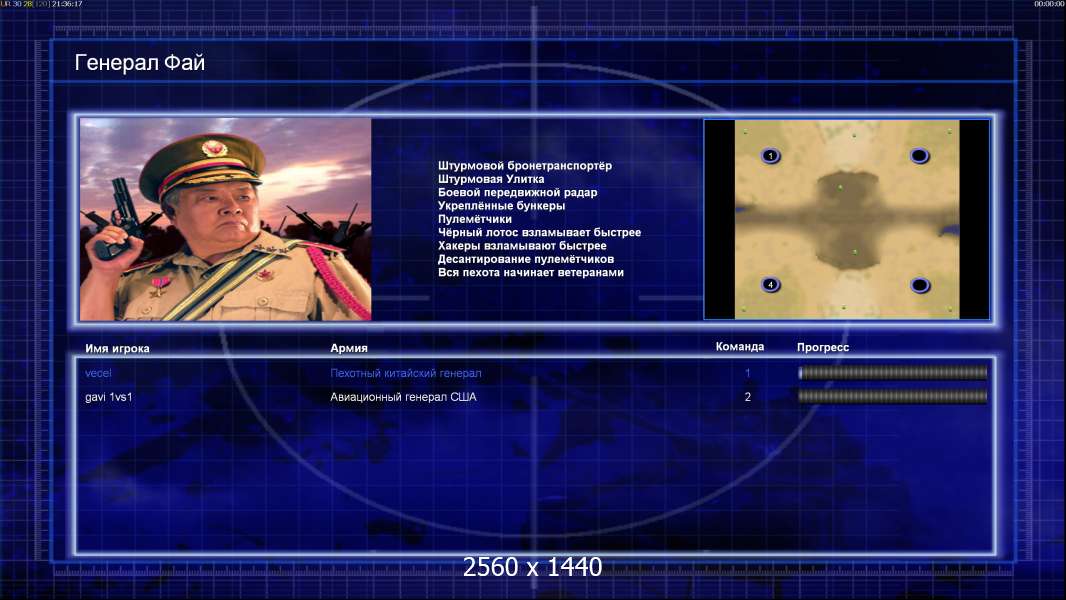The image size is (1066, 600).
Task: Click 'Штурмовая Улитка' ability line
Action: click(491, 179)
